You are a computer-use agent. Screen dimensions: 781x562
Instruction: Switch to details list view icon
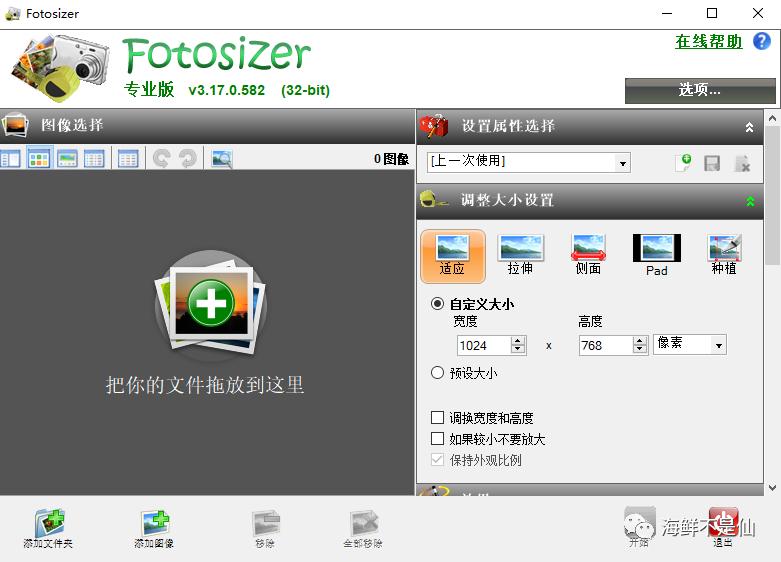(x=94, y=159)
